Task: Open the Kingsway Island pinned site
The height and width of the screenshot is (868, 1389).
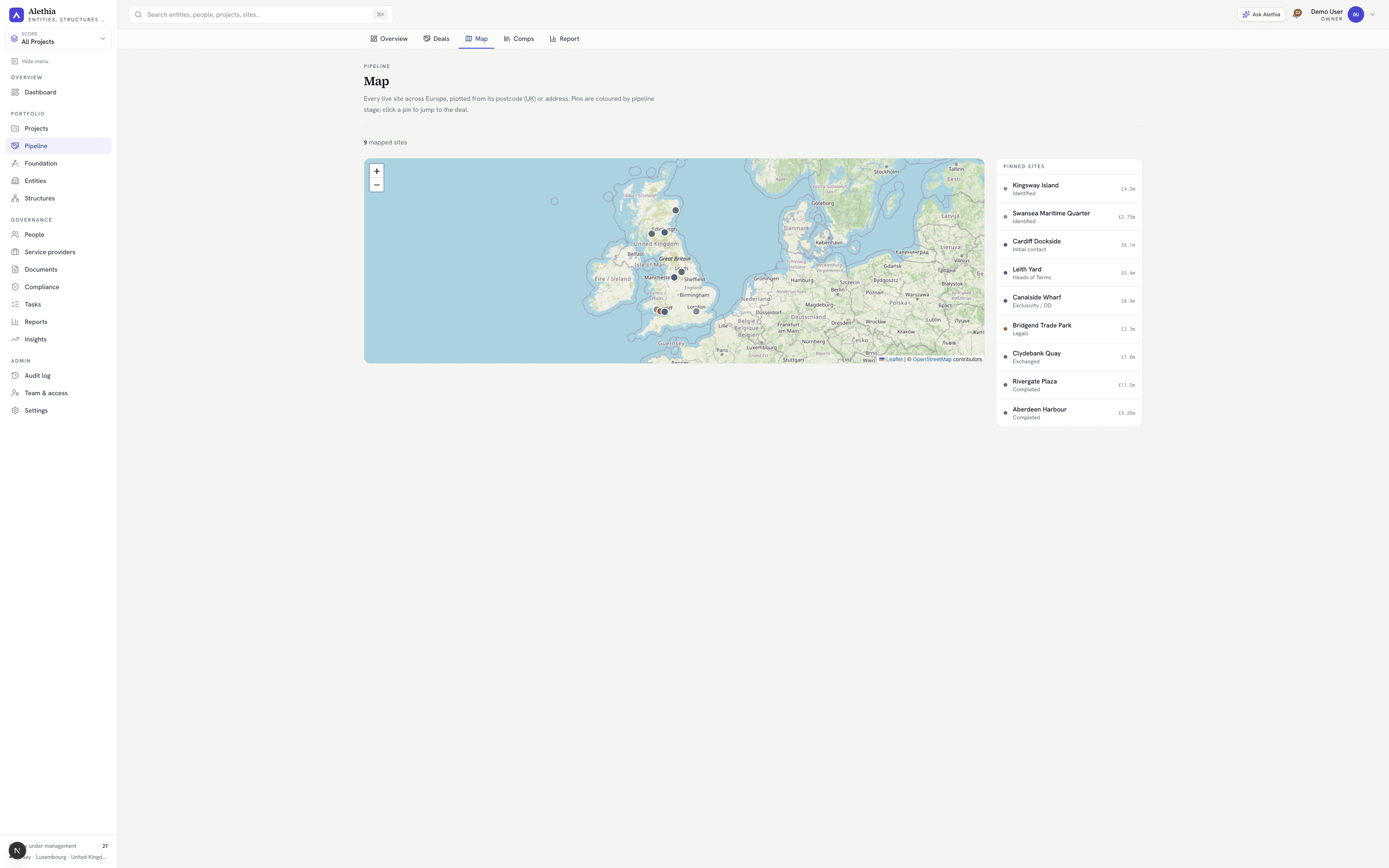Action: (x=1069, y=189)
